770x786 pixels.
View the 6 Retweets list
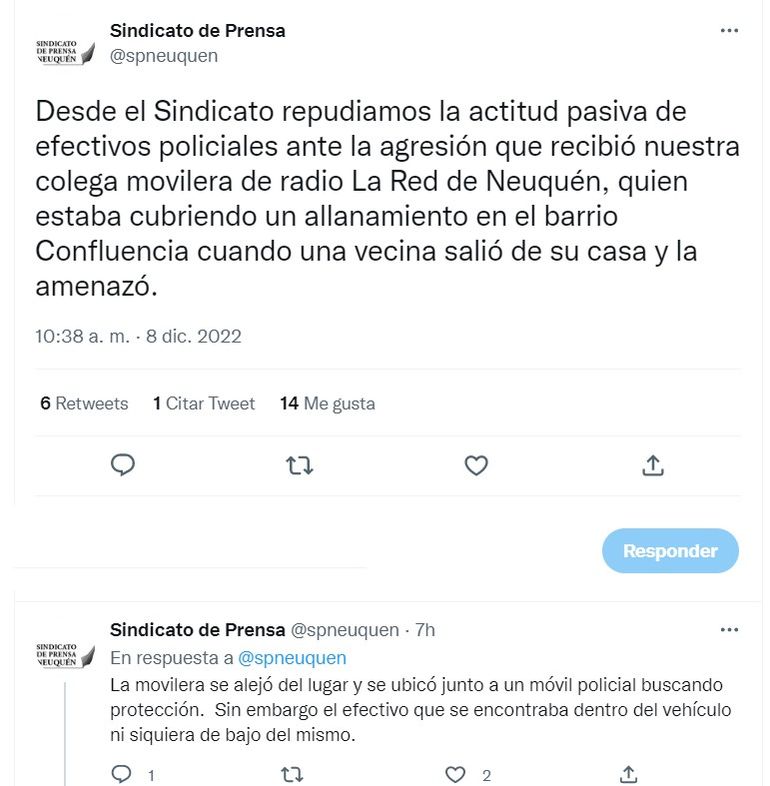84,404
